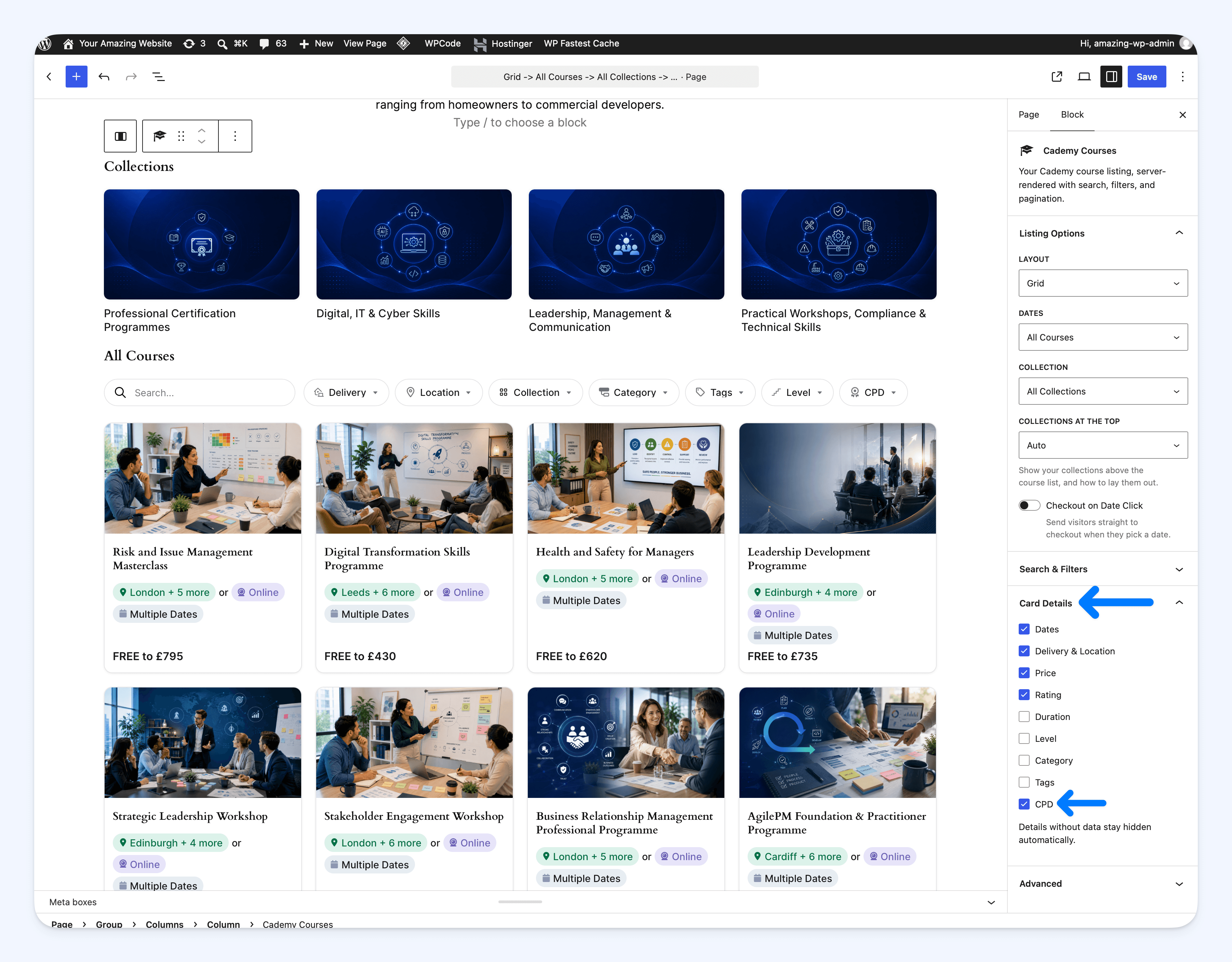Image resolution: width=1232 pixels, height=962 pixels.
Task: Expand the Advanced section
Action: pos(1102,884)
